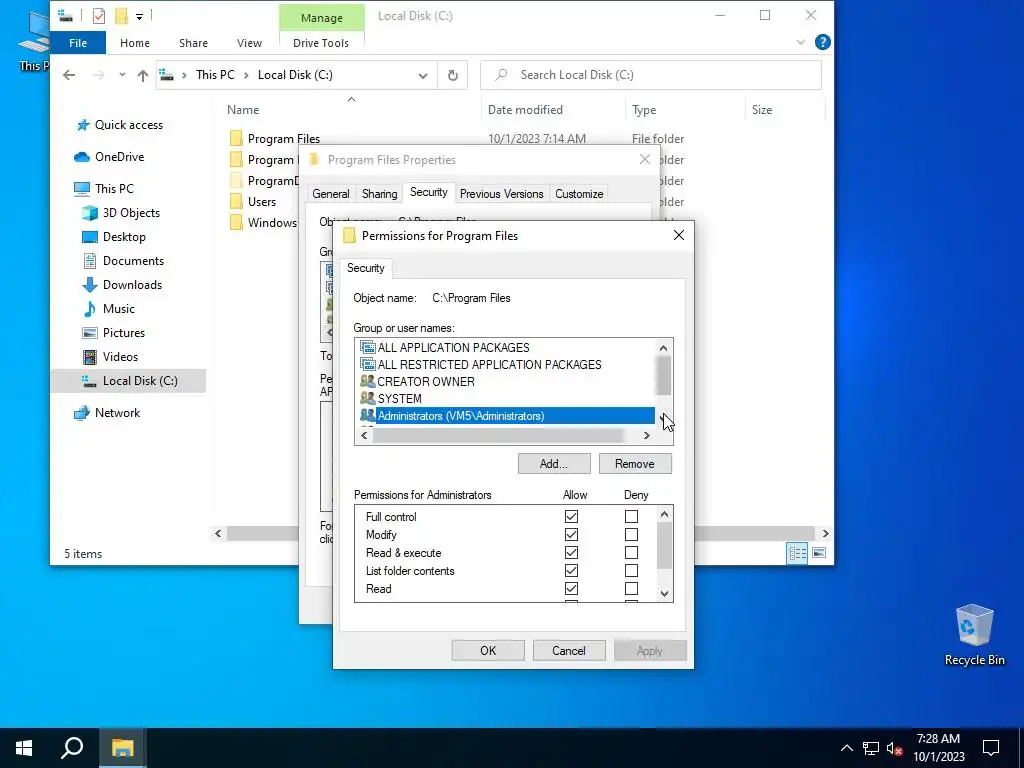The height and width of the screenshot is (768, 1024).
Task: Expand ribbon chevron near help icon
Action: tap(801, 42)
